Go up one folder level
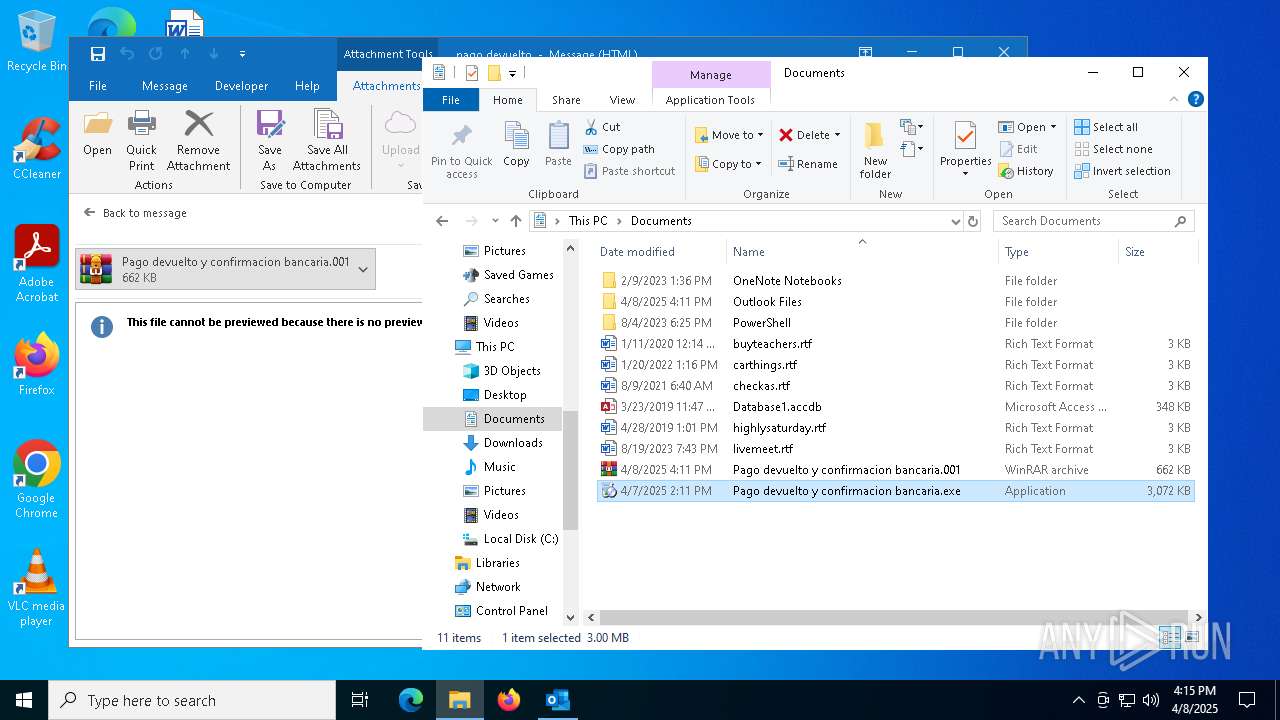The height and width of the screenshot is (720, 1280). coord(516,221)
